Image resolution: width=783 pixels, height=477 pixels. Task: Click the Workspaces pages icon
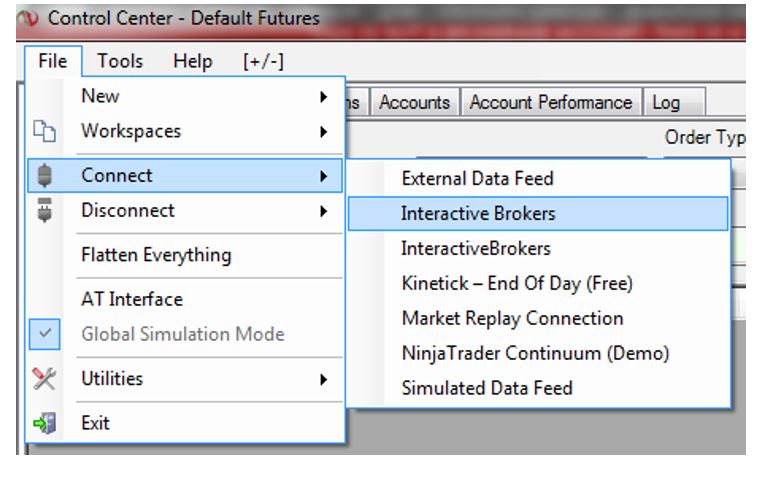tap(44, 131)
